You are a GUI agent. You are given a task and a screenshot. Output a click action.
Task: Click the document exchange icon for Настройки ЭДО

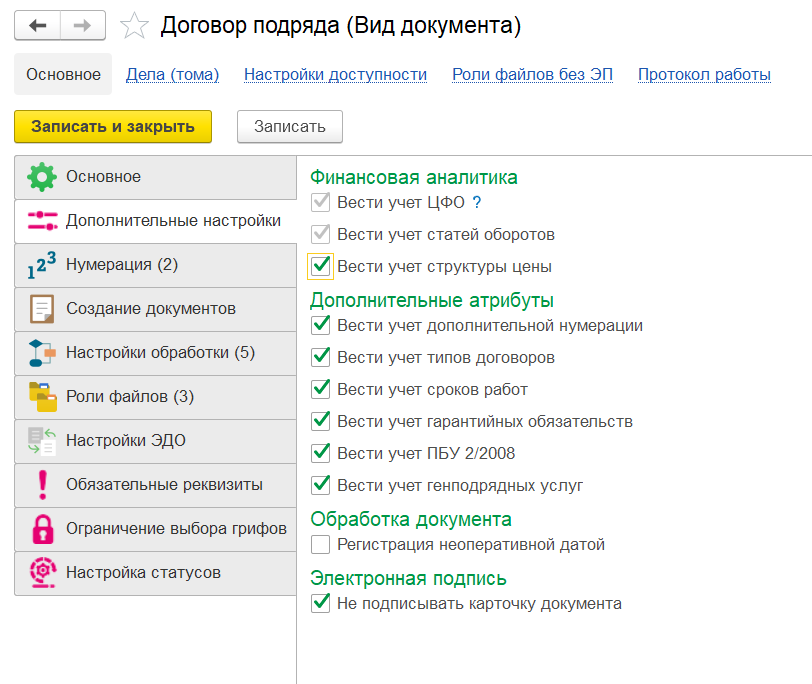(42, 441)
